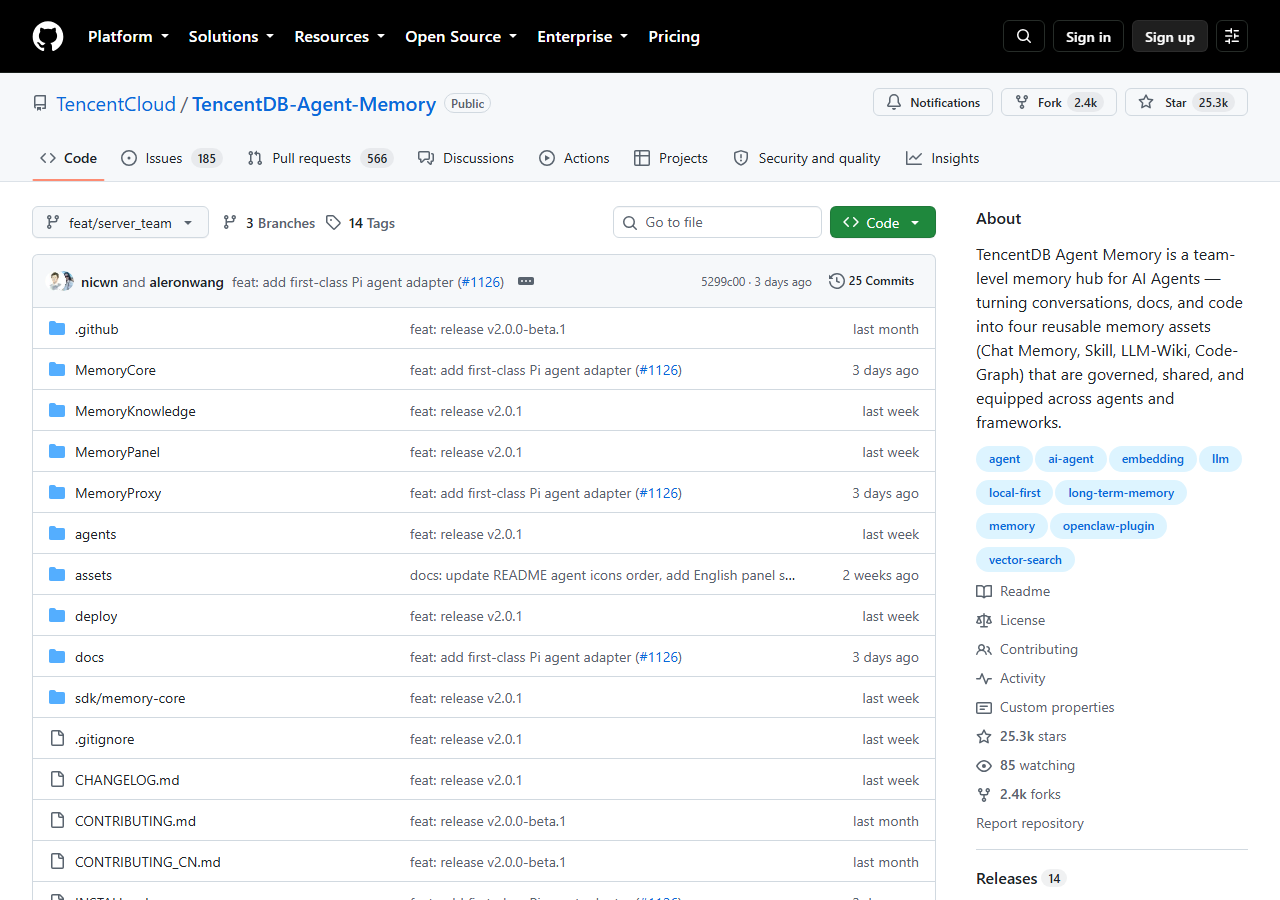Open the Releases 14 heading link

pos(1021,878)
